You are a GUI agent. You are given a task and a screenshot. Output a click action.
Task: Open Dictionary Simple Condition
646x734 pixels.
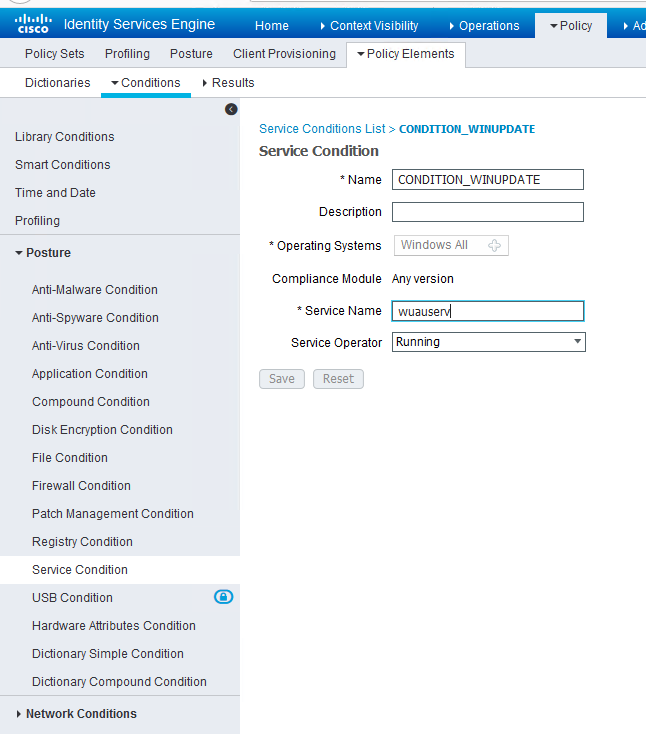click(108, 654)
